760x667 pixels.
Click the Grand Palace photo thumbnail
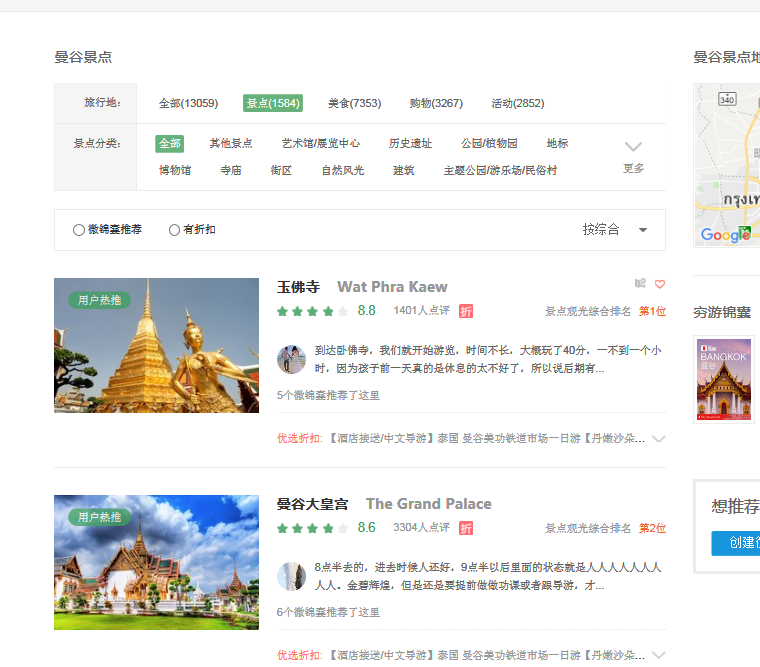click(156, 562)
